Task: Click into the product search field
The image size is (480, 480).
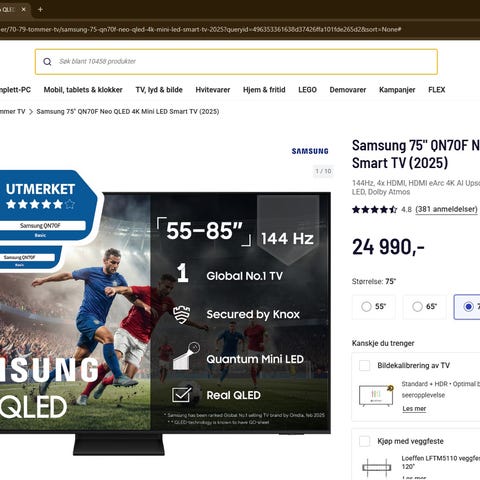Action: tap(236, 62)
